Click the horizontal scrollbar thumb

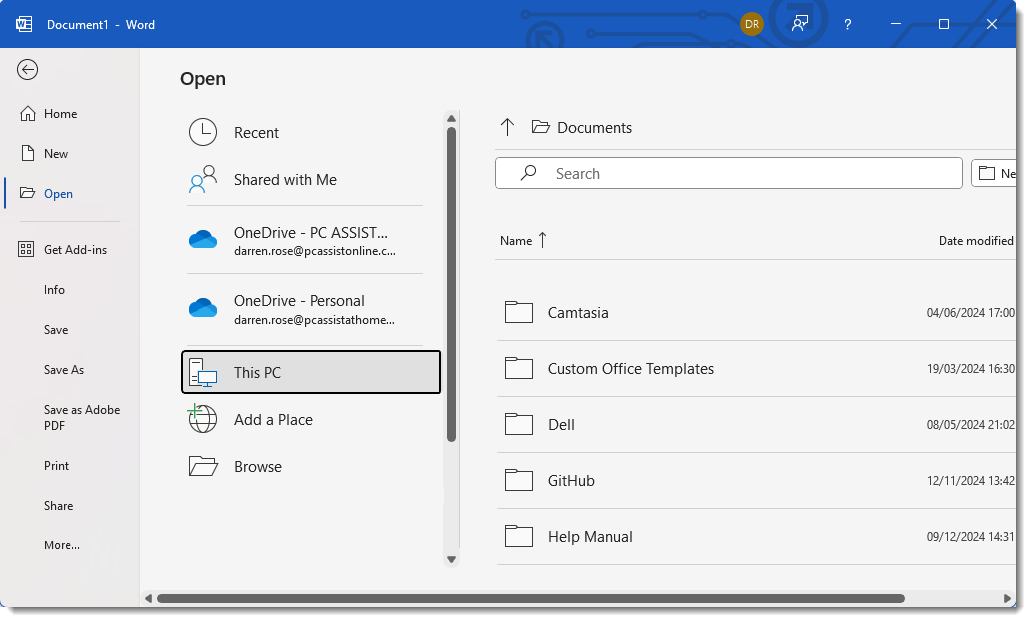click(x=531, y=599)
